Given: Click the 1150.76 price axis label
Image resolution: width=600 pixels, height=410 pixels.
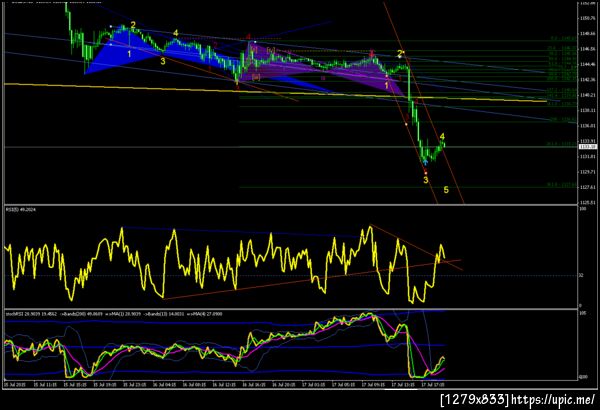Looking at the screenshot, I should (x=588, y=18).
